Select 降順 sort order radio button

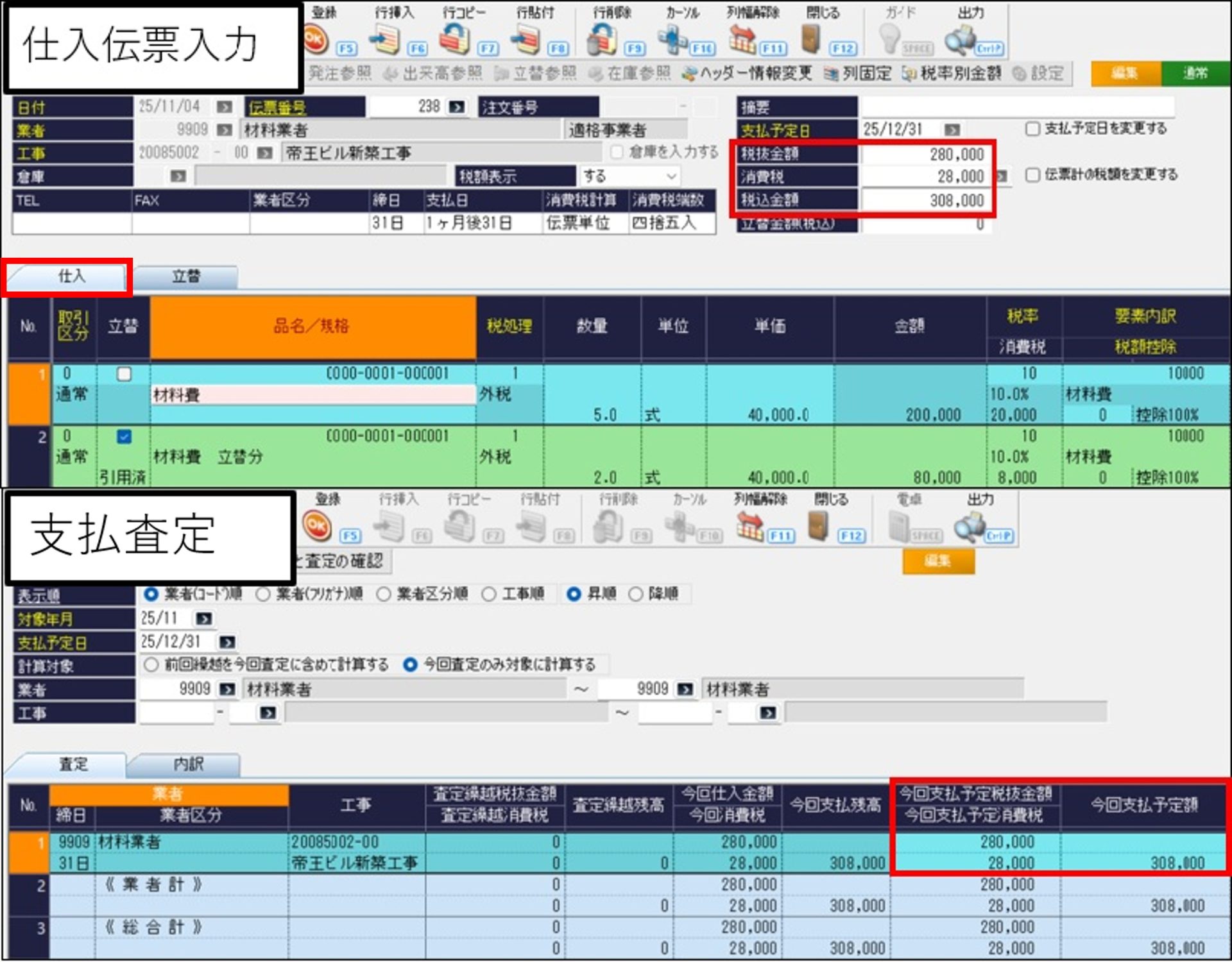[x=636, y=595]
